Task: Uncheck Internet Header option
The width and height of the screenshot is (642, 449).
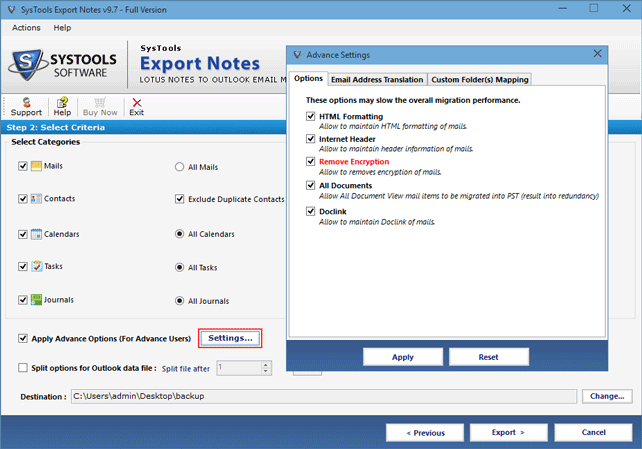Action: [310, 139]
